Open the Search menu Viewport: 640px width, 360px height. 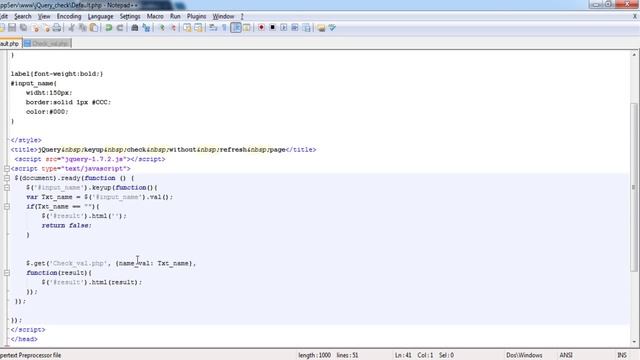point(23,16)
